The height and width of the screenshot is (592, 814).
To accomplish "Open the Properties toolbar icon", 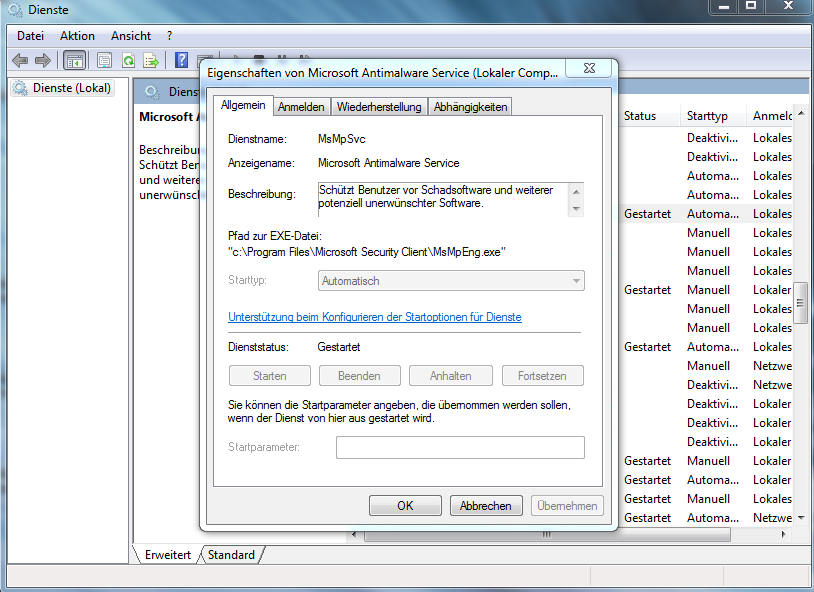I will point(104,61).
